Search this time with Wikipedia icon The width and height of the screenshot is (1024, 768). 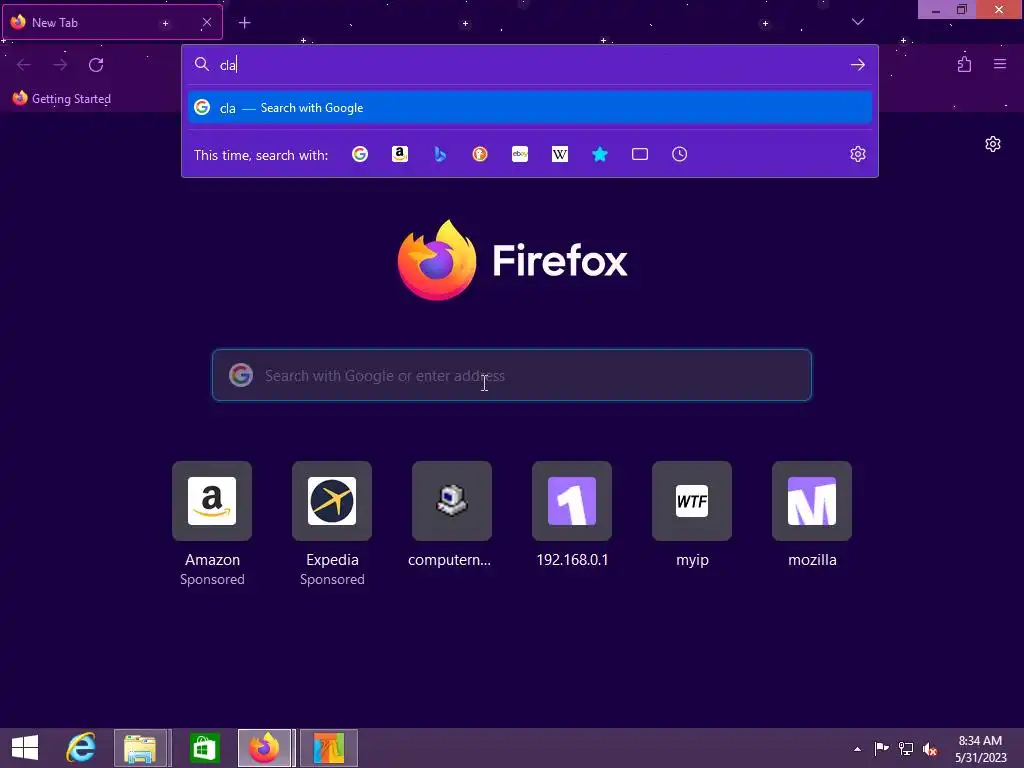(x=560, y=154)
